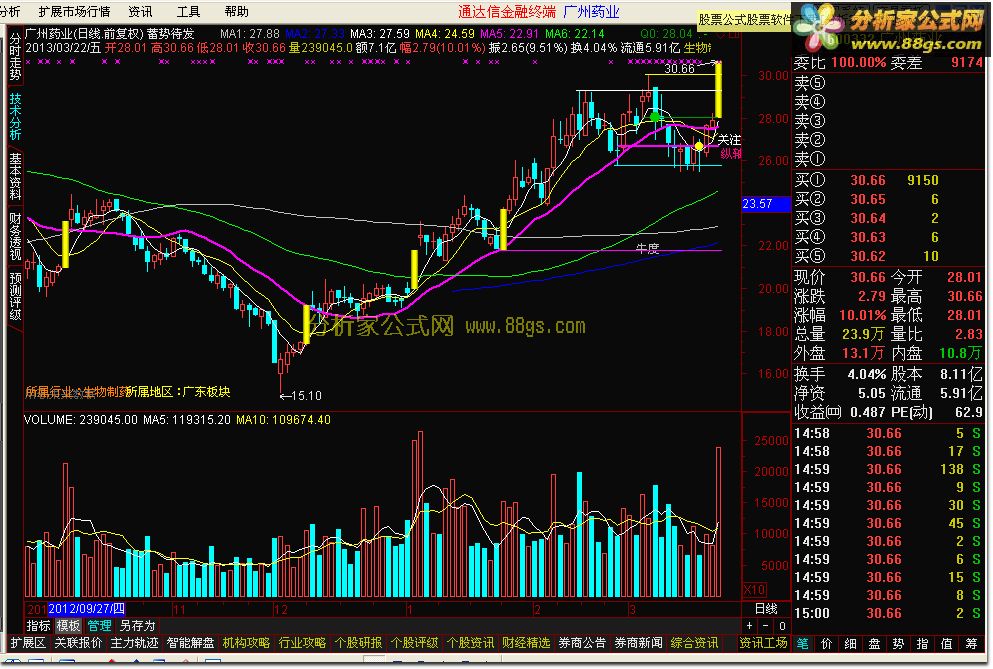Click the 买② bid price 30.65
The image size is (993, 669).
[x=868, y=200]
